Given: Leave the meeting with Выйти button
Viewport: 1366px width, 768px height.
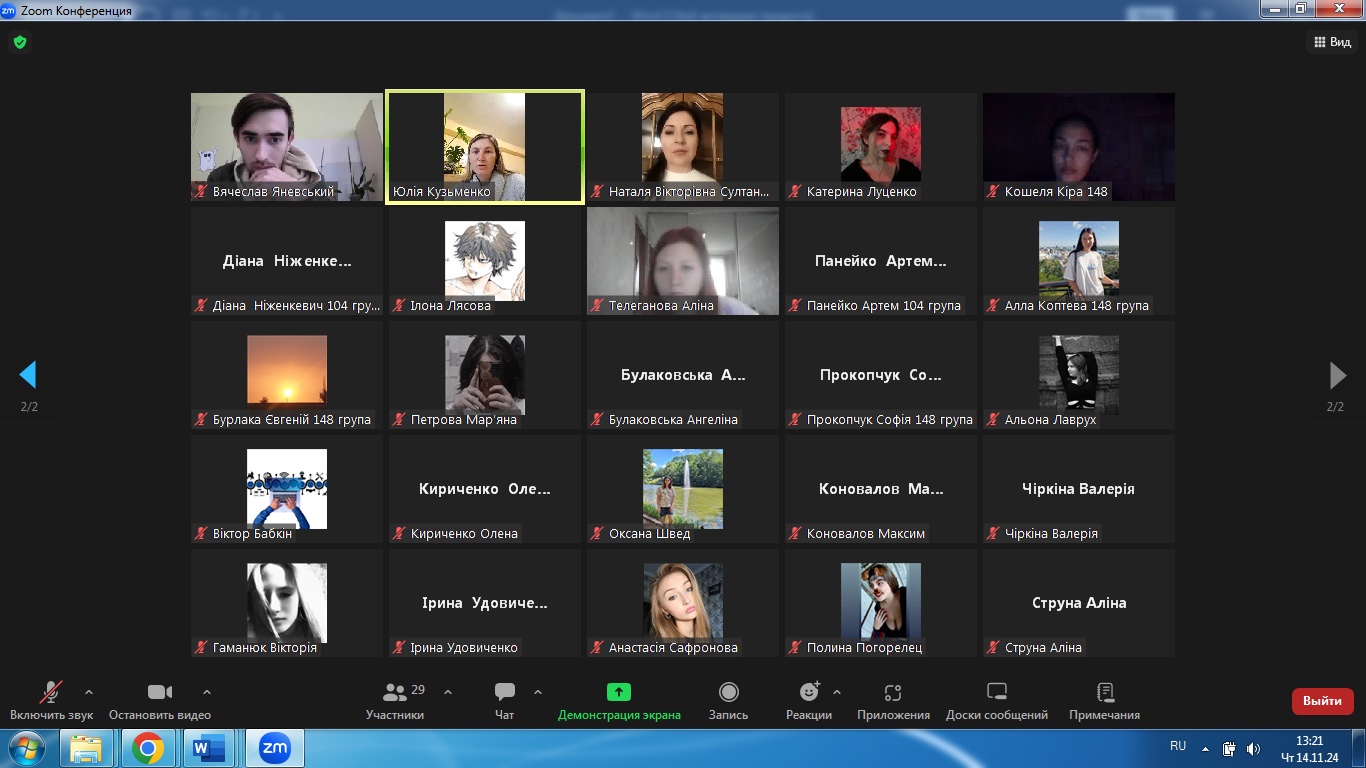Looking at the screenshot, I should [x=1322, y=701].
